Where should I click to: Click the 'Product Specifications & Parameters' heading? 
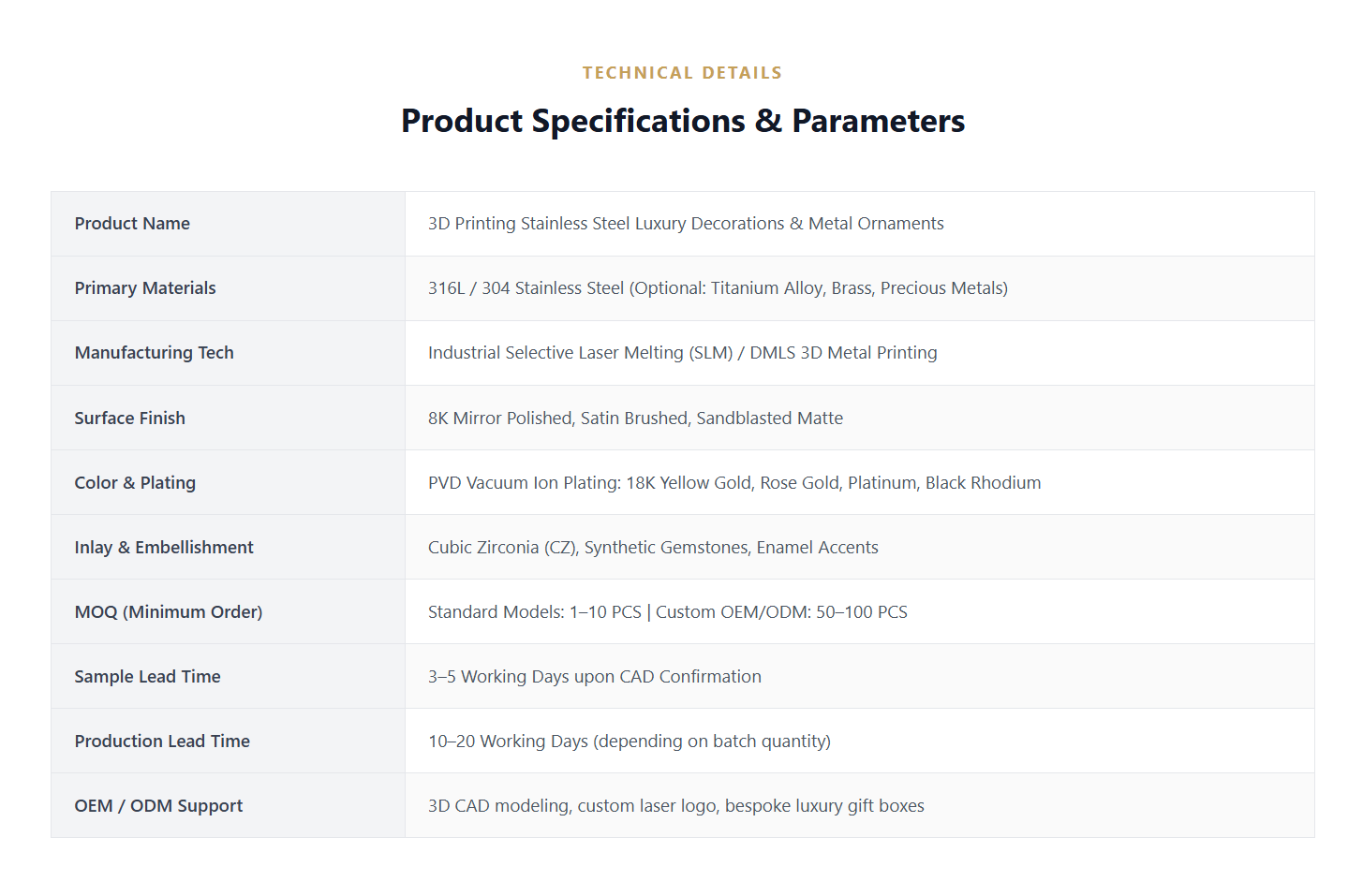[x=683, y=121]
